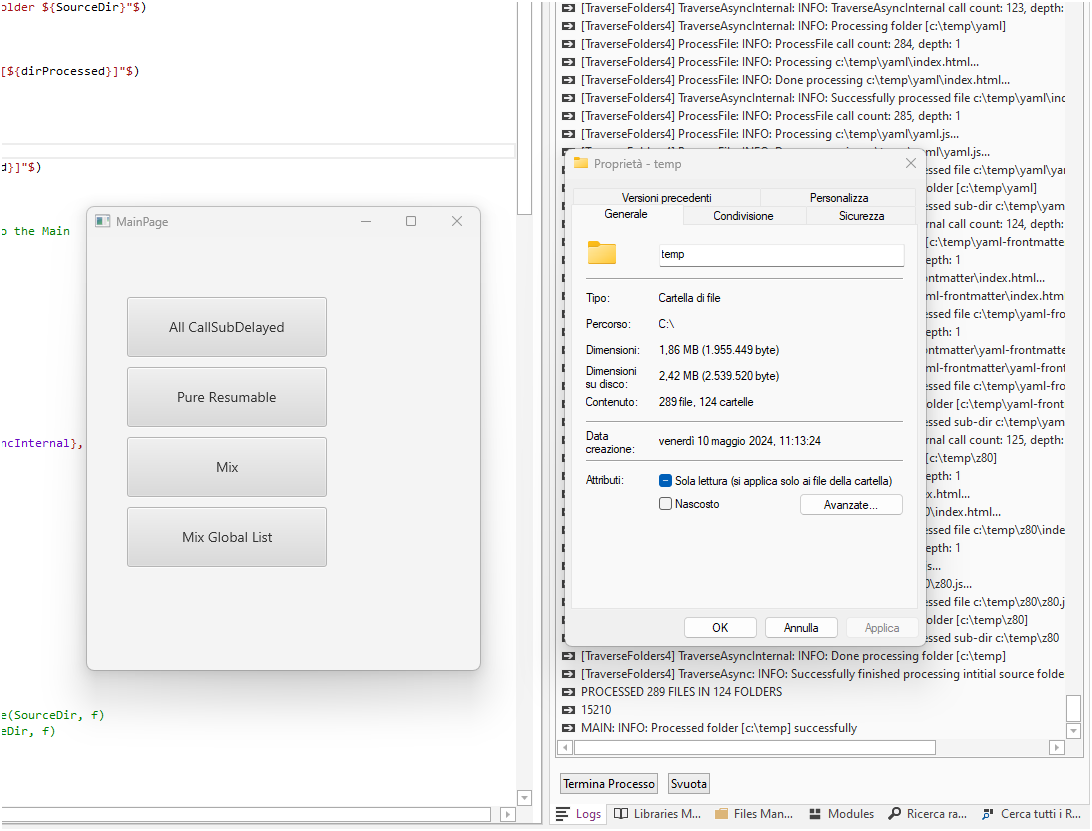Click the Mix button in MainPage
Screen dimensions: 1092x831
click(x=226, y=467)
